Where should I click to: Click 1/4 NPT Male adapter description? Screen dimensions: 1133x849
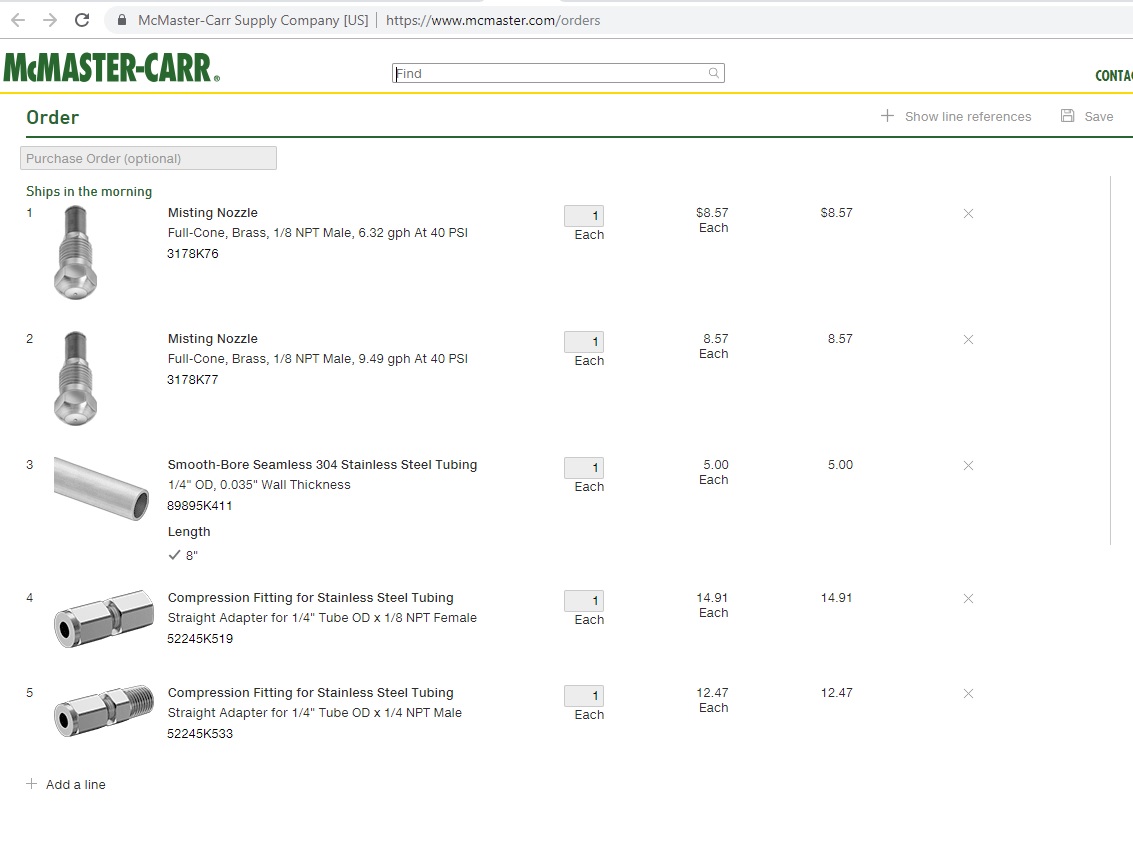314,712
